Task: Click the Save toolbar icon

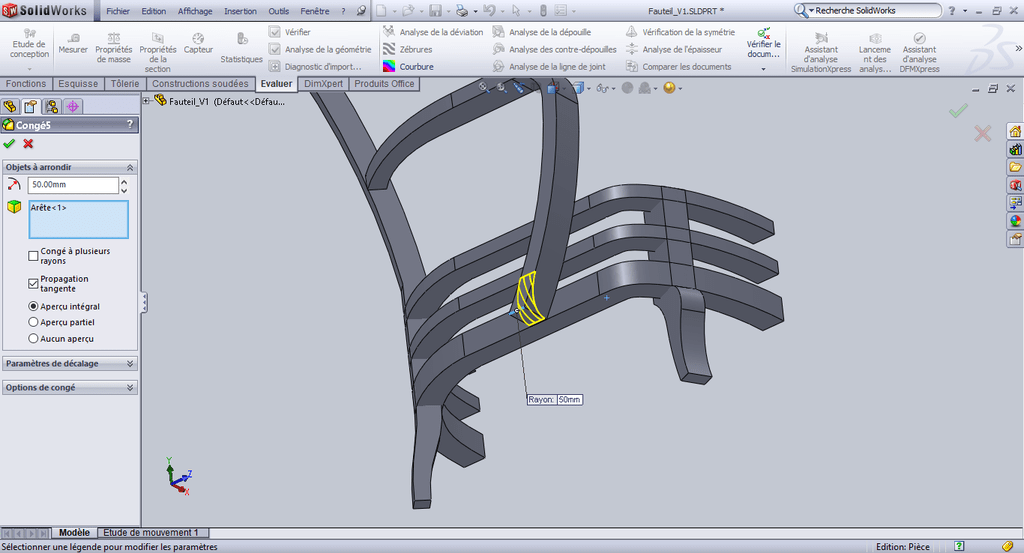Action: [435, 11]
